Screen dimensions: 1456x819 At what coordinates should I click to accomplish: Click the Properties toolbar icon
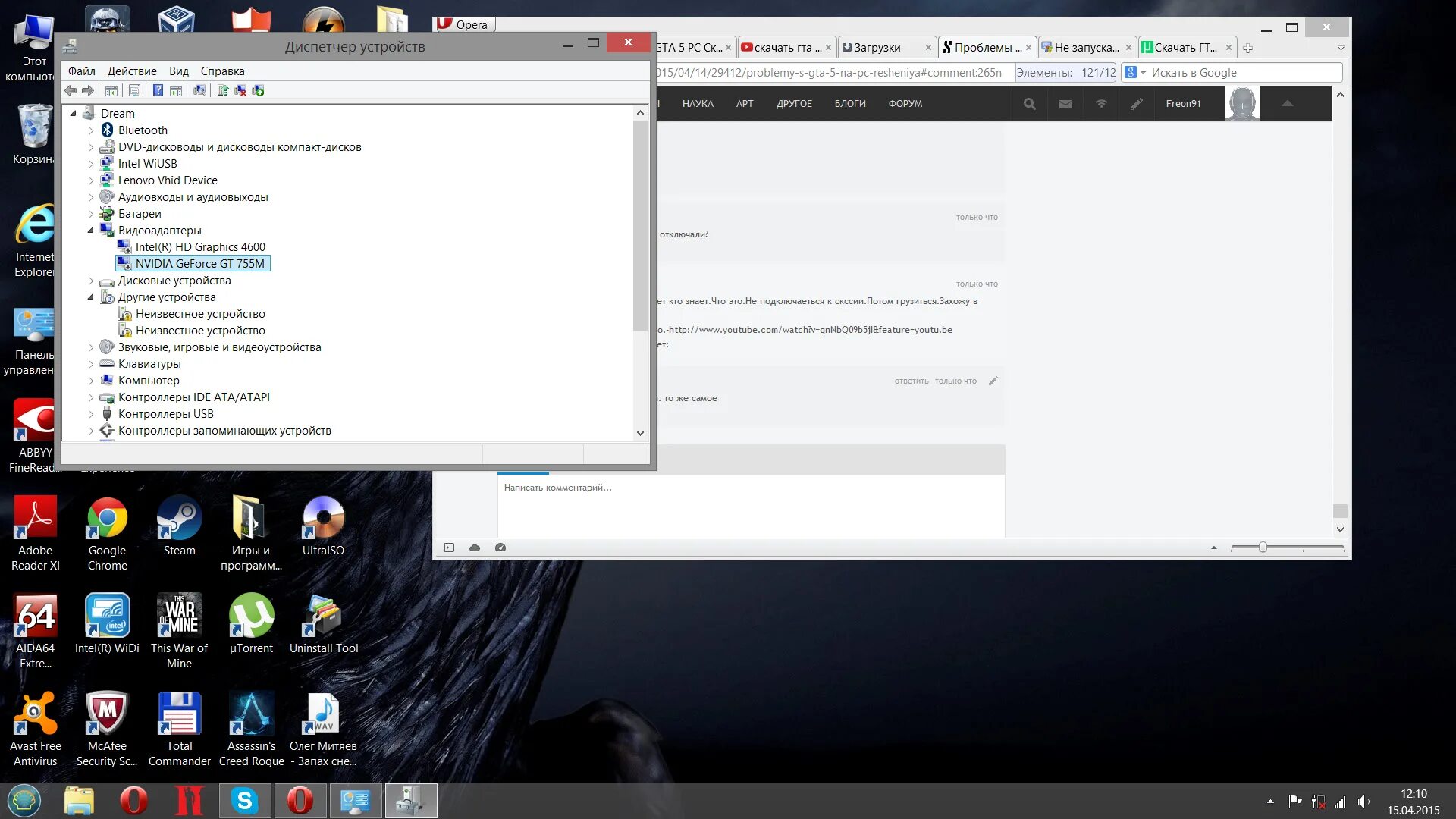(x=134, y=91)
